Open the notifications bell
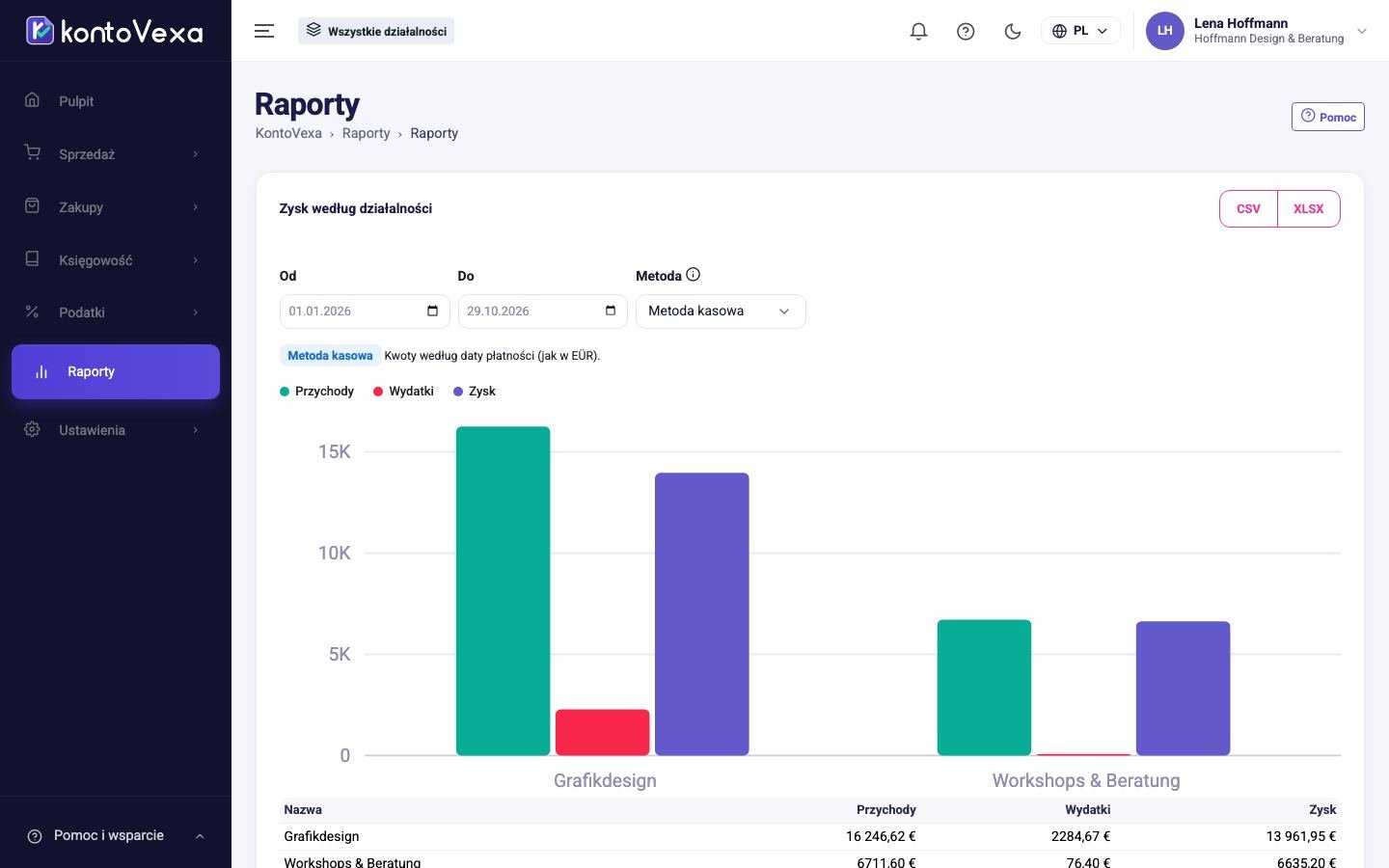 pyautogui.click(x=918, y=31)
